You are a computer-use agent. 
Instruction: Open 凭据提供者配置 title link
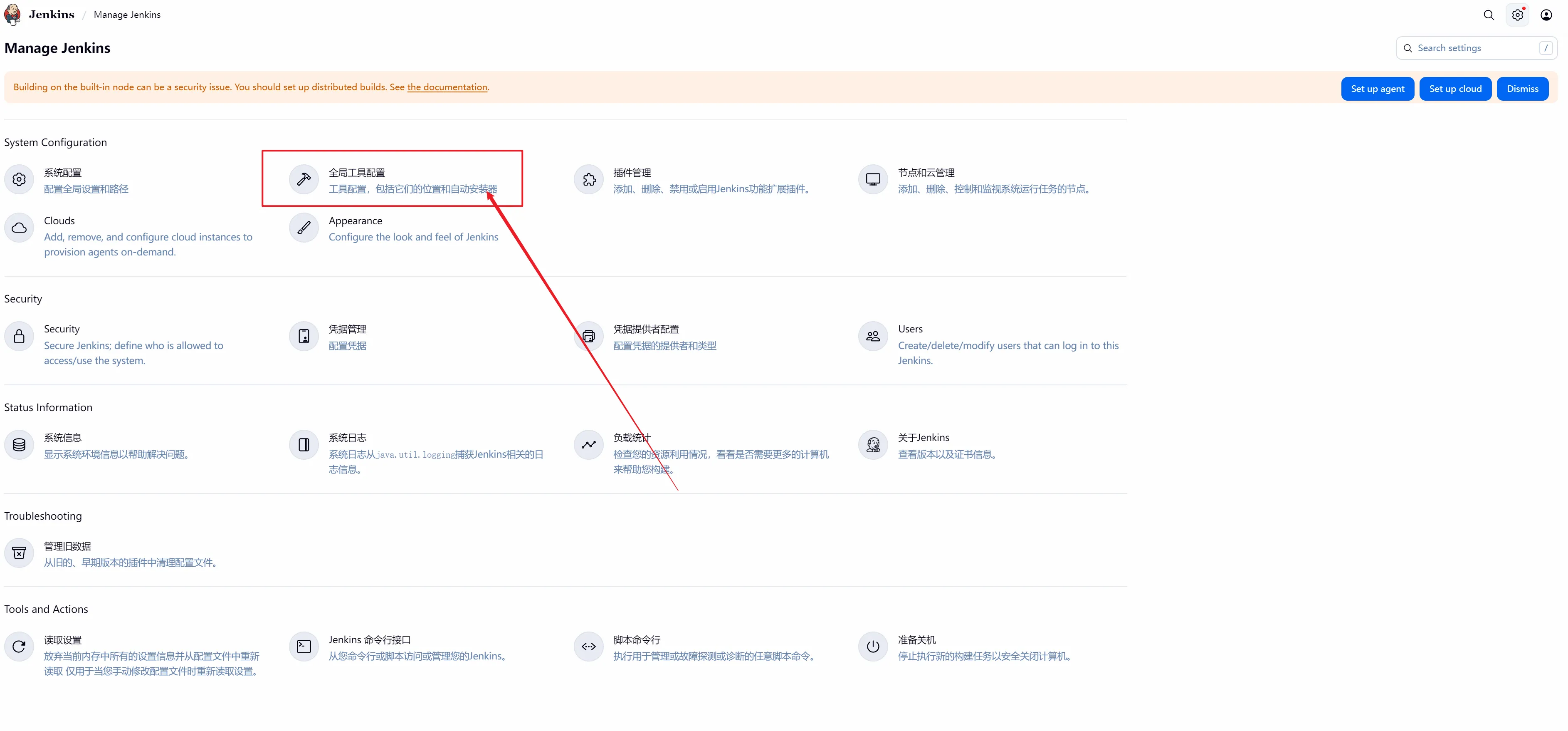point(646,329)
